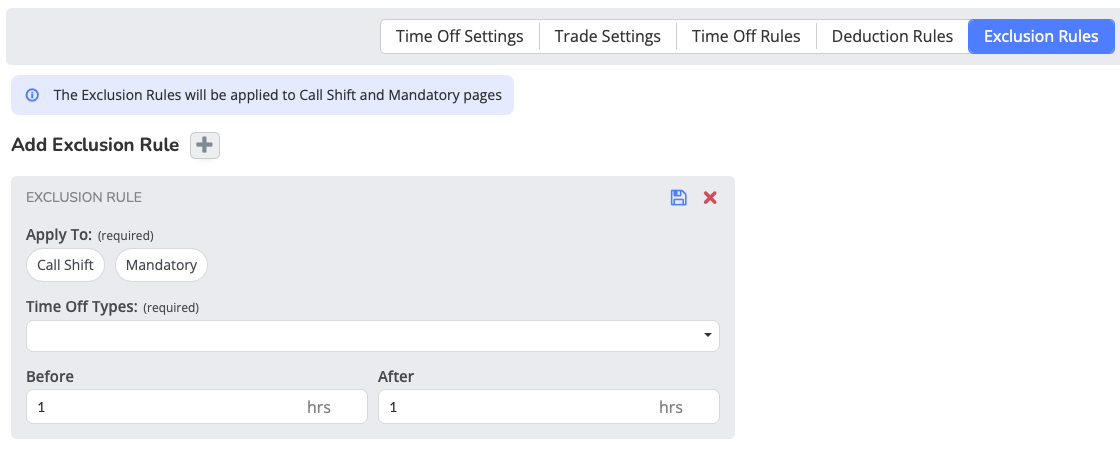Focus the After hours input field
The width and height of the screenshot is (1120, 453).
point(549,407)
